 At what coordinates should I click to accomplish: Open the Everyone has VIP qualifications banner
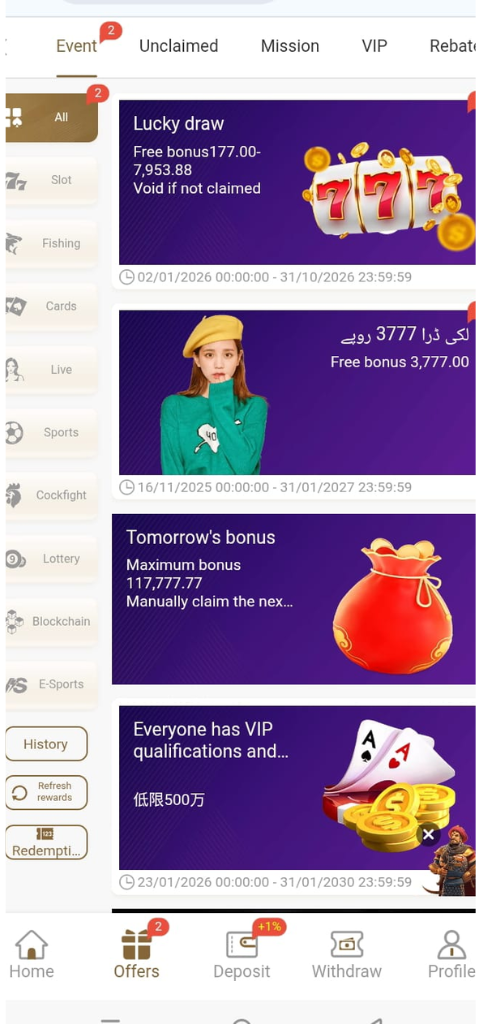[x=297, y=788]
